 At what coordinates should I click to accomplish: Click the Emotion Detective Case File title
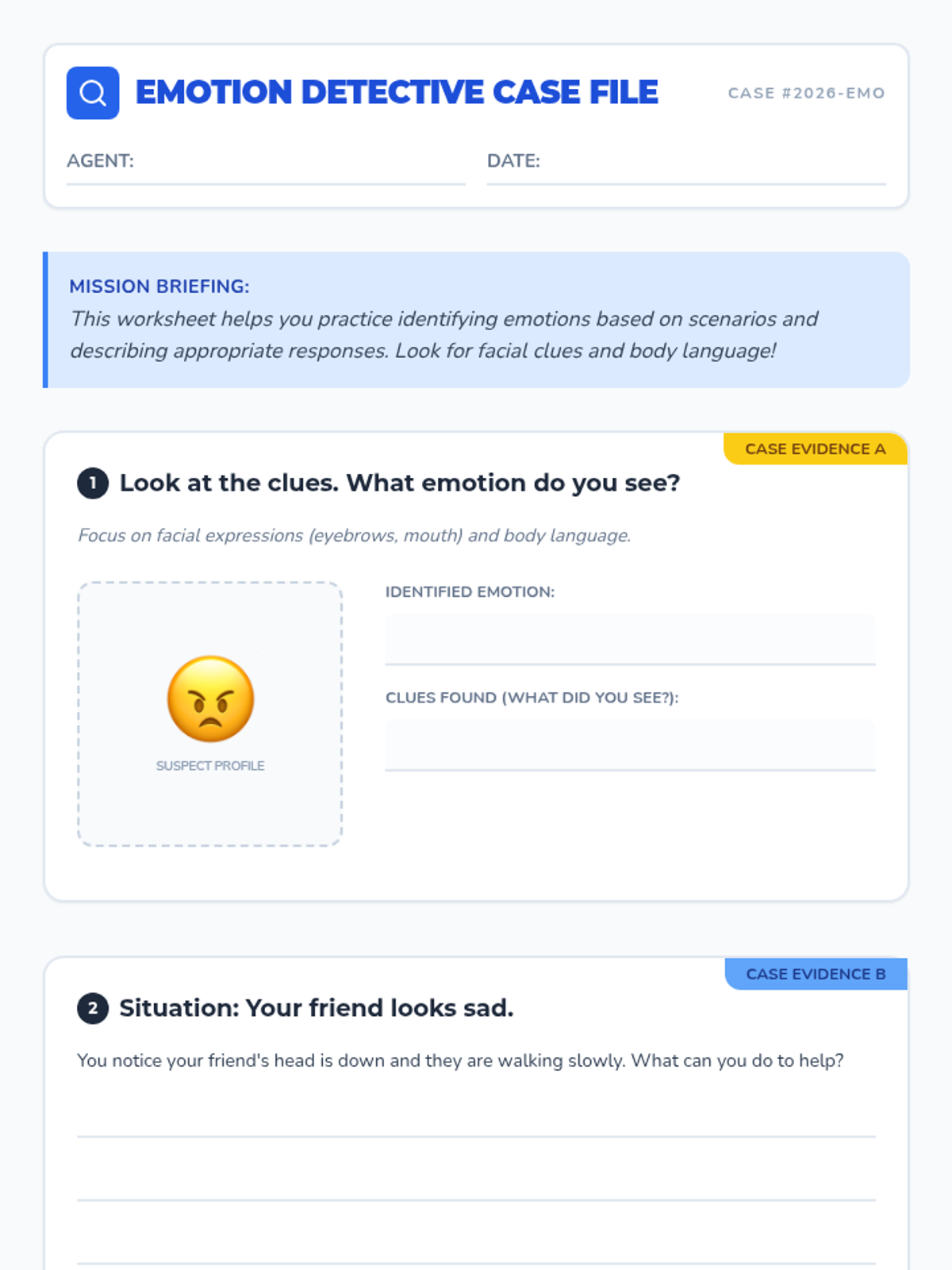click(x=397, y=93)
